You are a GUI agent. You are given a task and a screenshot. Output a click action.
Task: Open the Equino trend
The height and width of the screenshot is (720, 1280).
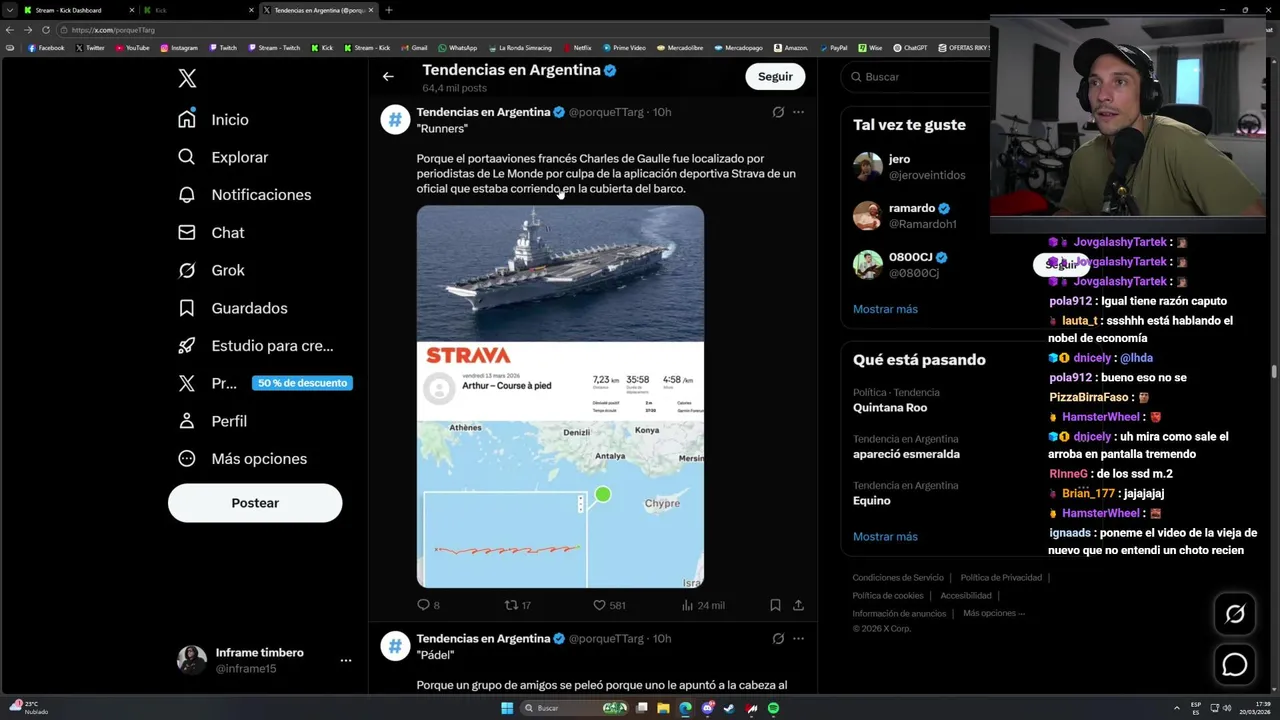tap(871, 500)
